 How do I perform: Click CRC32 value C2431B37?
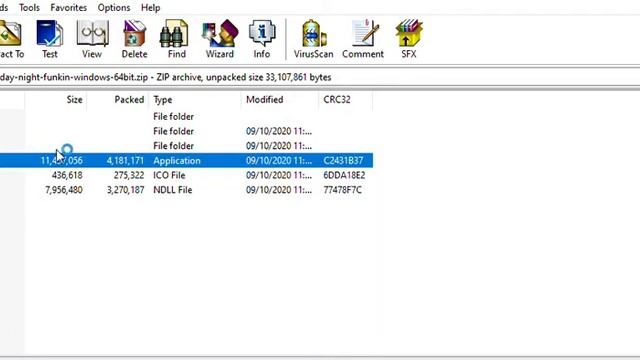(x=343, y=160)
